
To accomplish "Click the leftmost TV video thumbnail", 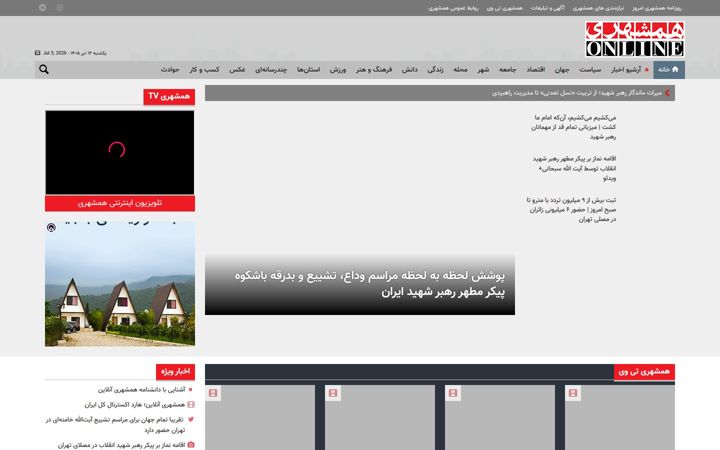I will [260, 417].
